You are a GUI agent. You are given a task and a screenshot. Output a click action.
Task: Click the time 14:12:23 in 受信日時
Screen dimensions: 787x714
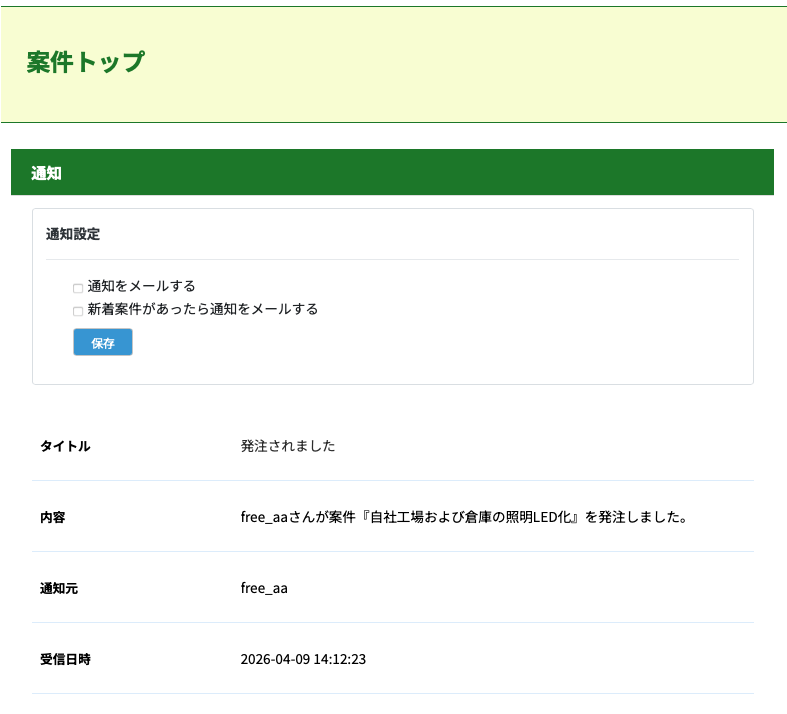click(340, 660)
